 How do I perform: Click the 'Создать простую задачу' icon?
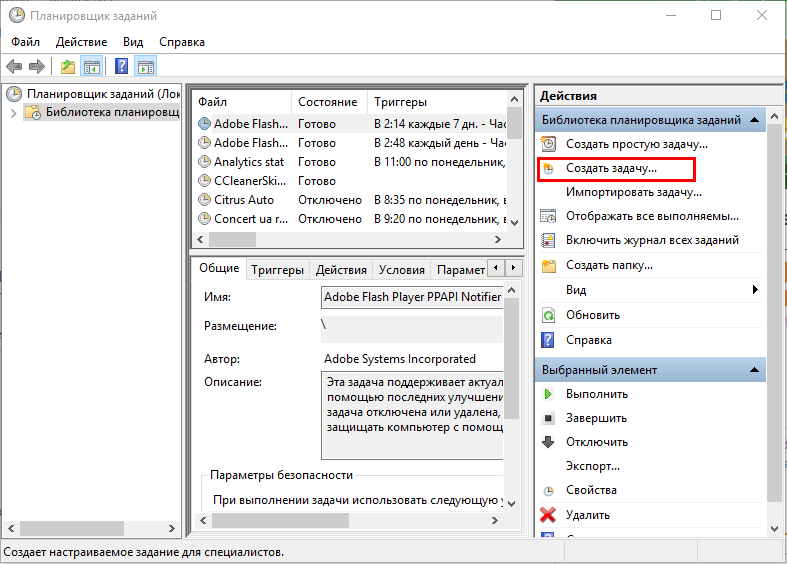click(x=548, y=144)
